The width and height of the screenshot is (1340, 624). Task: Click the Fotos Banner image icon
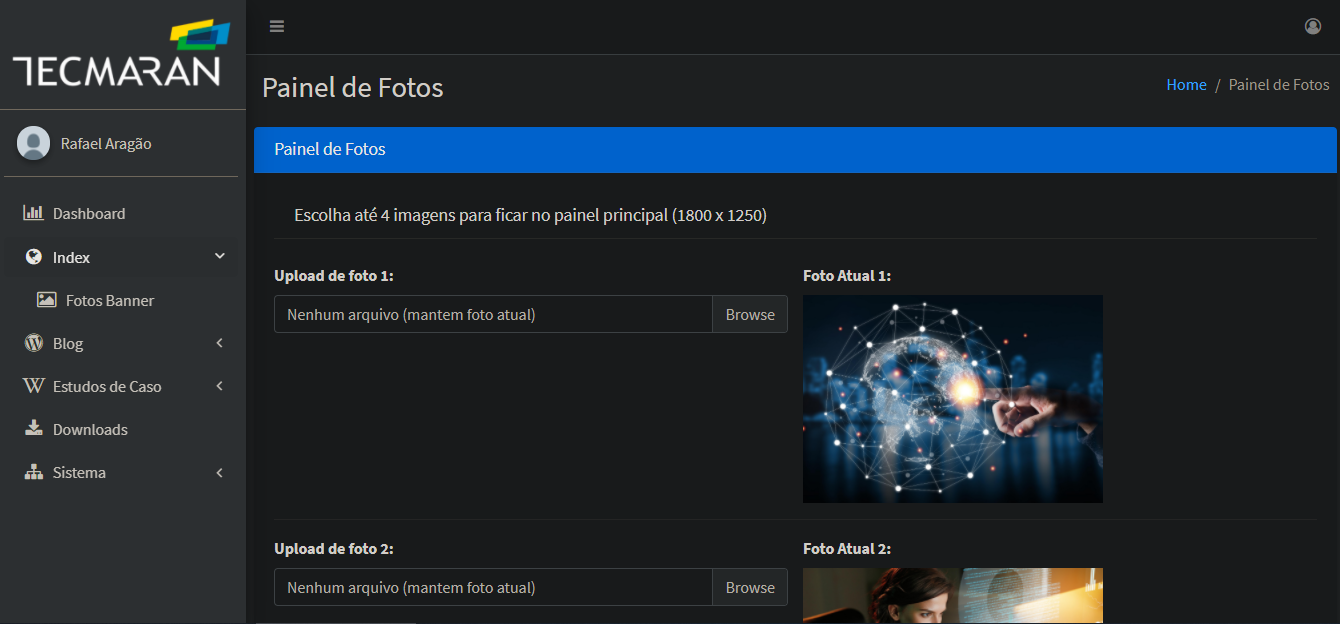pyautogui.click(x=46, y=300)
